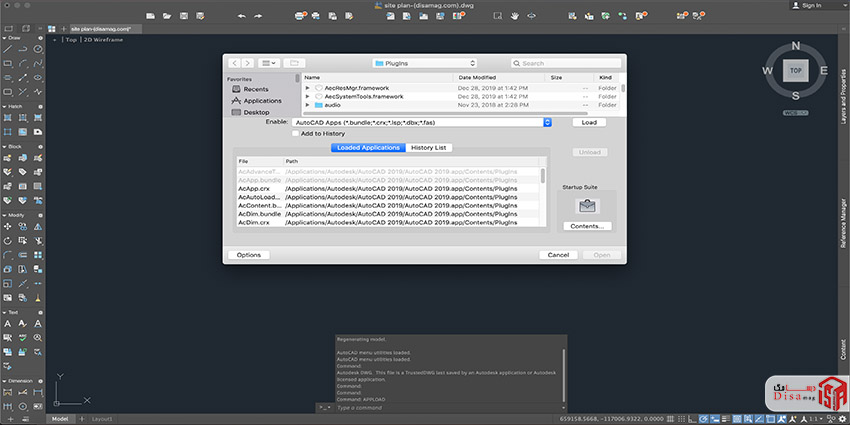Expand the AecResMgr.framework row

[308, 88]
